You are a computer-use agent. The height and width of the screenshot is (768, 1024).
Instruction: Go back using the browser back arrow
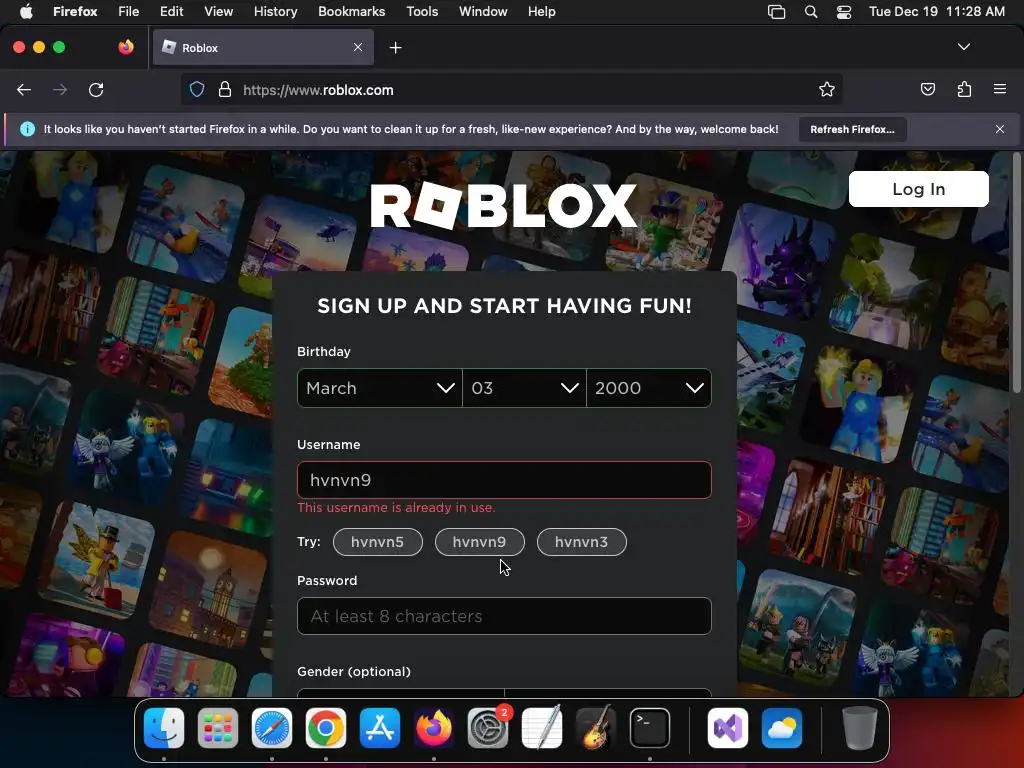[24, 90]
